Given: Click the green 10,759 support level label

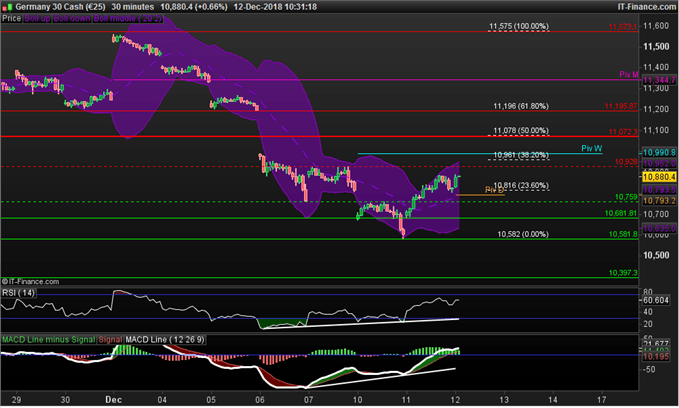Looking at the screenshot, I should [626, 197].
